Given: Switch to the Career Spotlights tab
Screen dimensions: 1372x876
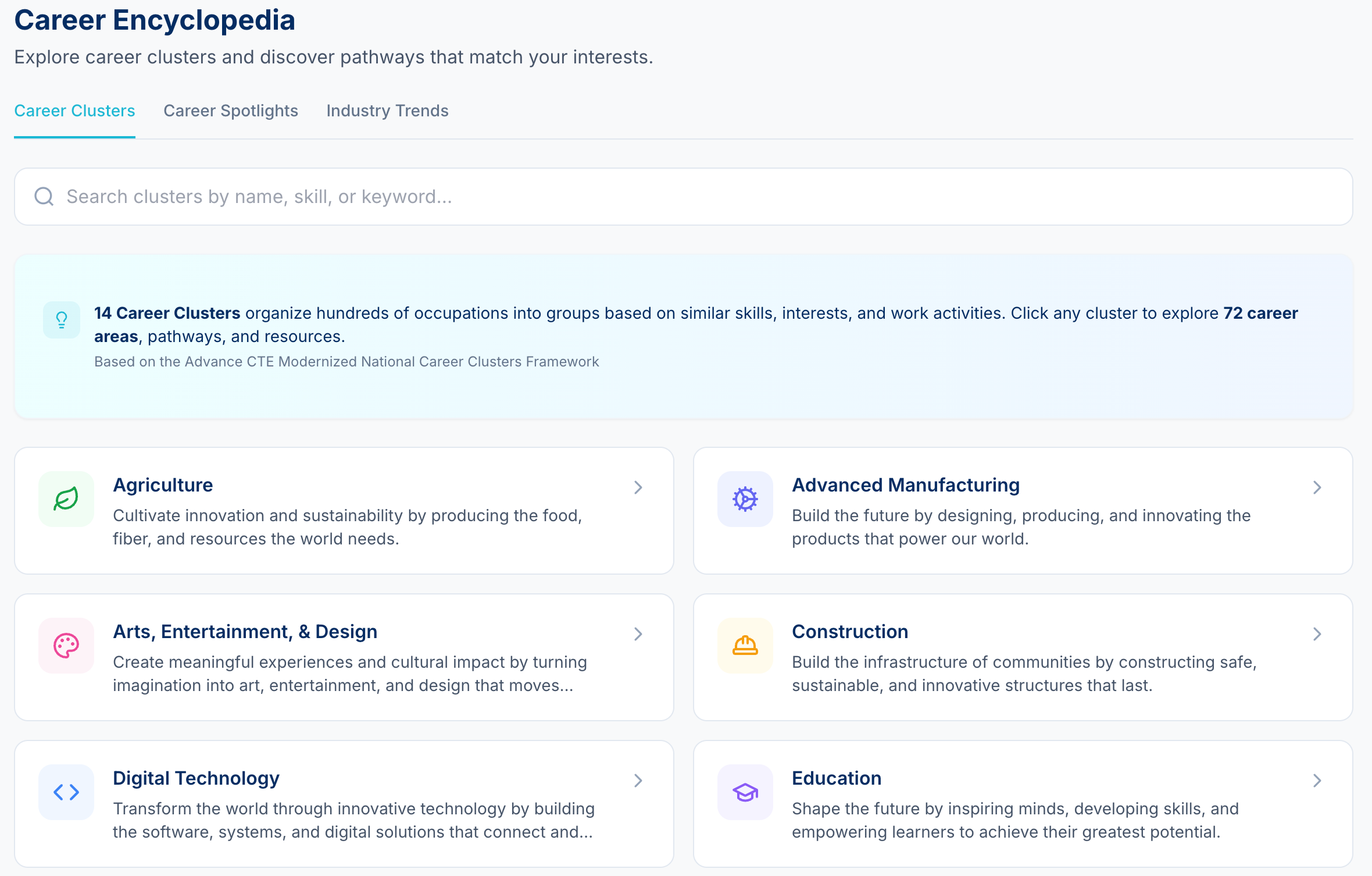Looking at the screenshot, I should coord(231,111).
